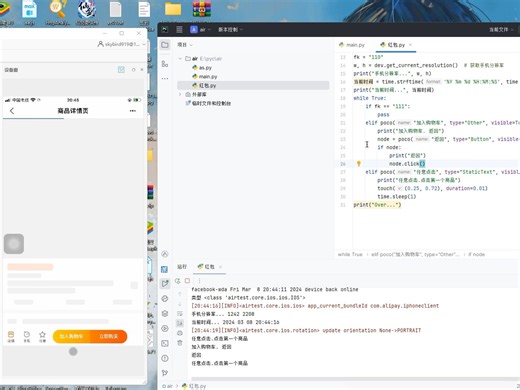The height and width of the screenshot is (390, 520).
Task: Open the air project dropdown in title bar
Action: [x=200, y=29]
